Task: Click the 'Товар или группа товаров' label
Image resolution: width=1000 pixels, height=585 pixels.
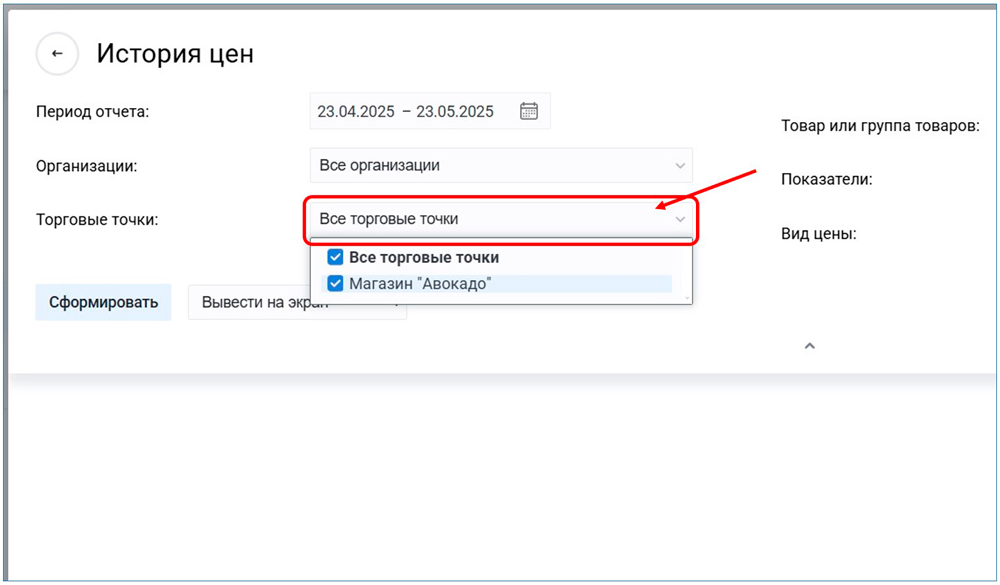Action: pyautogui.click(x=879, y=127)
